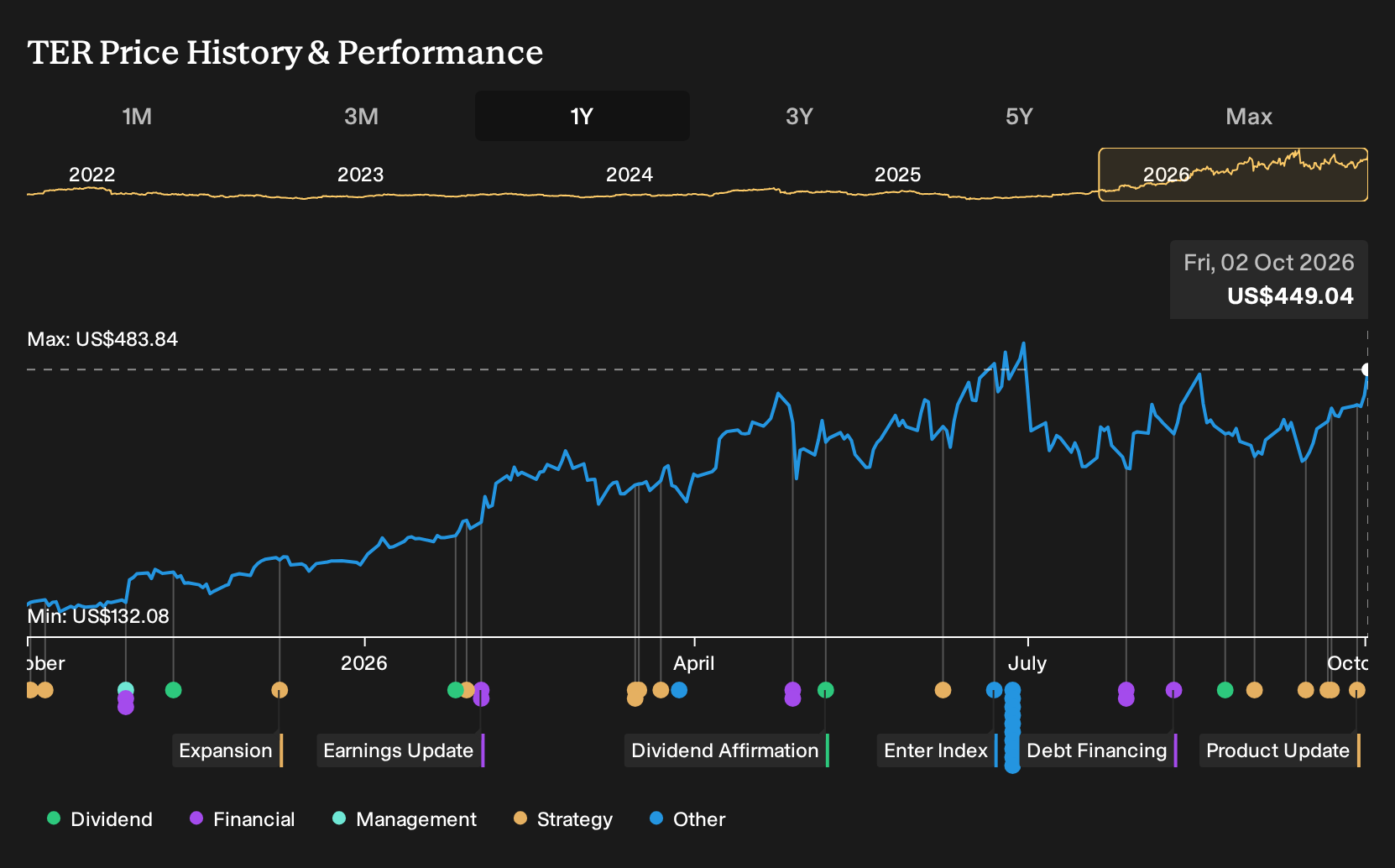Select green dot above Dividend Affirmation label
The image size is (1395, 868).
(826, 690)
